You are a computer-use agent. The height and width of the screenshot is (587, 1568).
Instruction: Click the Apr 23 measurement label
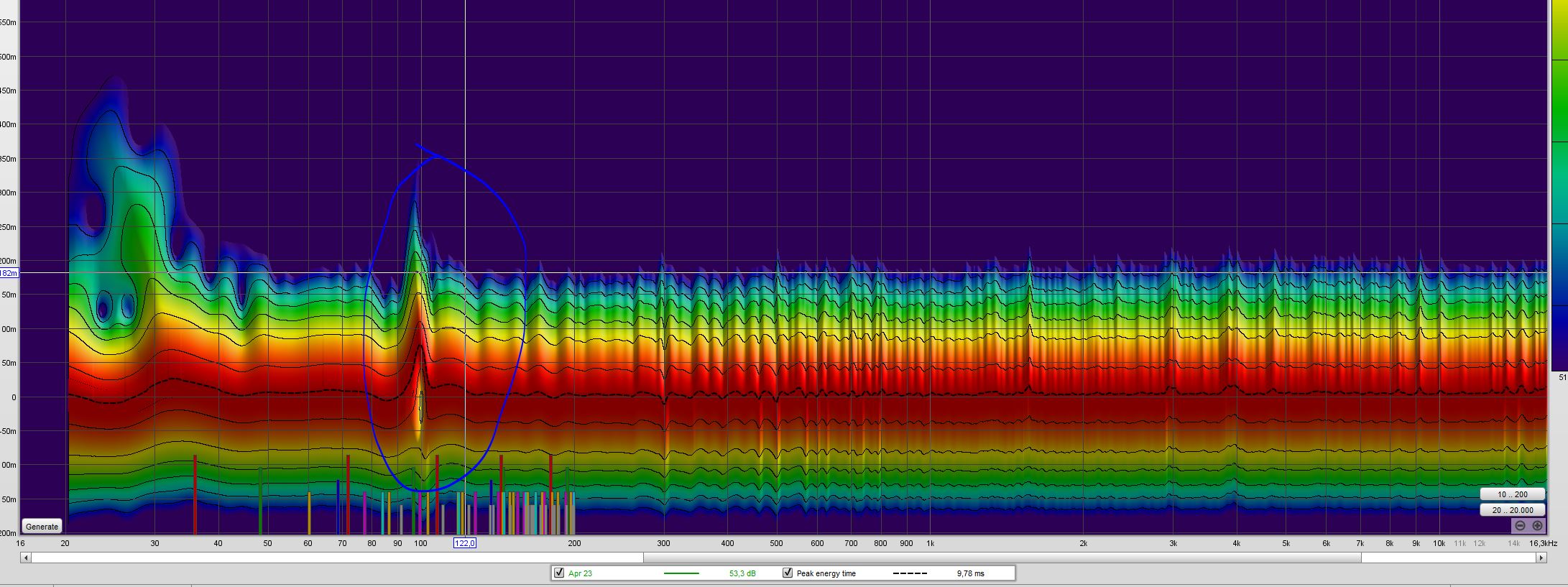pos(580,573)
